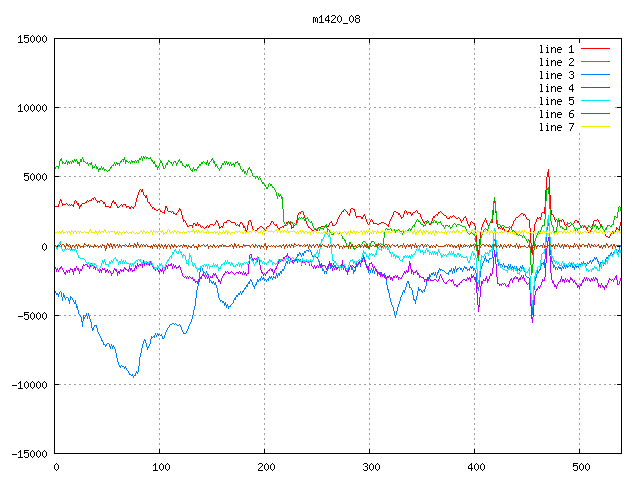This screenshot has height=480, width=640.
Task: Select the "line 1" legend label
Action: click(557, 49)
